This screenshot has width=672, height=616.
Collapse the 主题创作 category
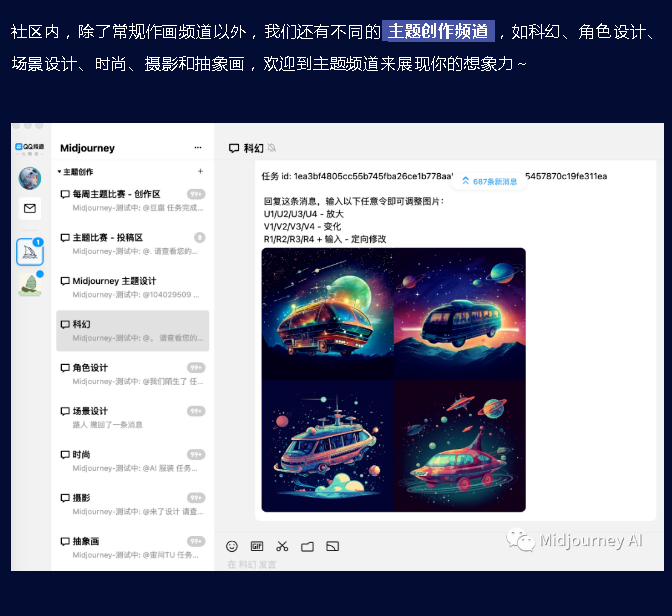[75, 172]
